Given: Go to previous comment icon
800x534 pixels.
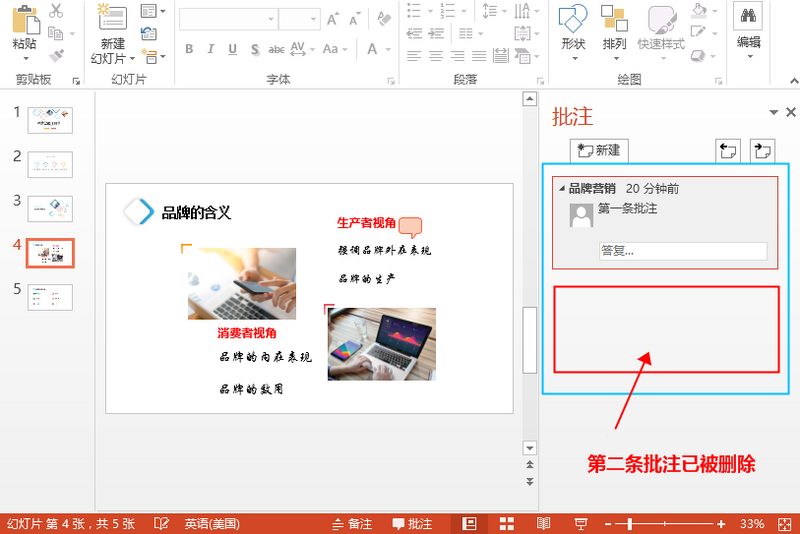Looking at the screenshot, I should [x=728, y=151].
